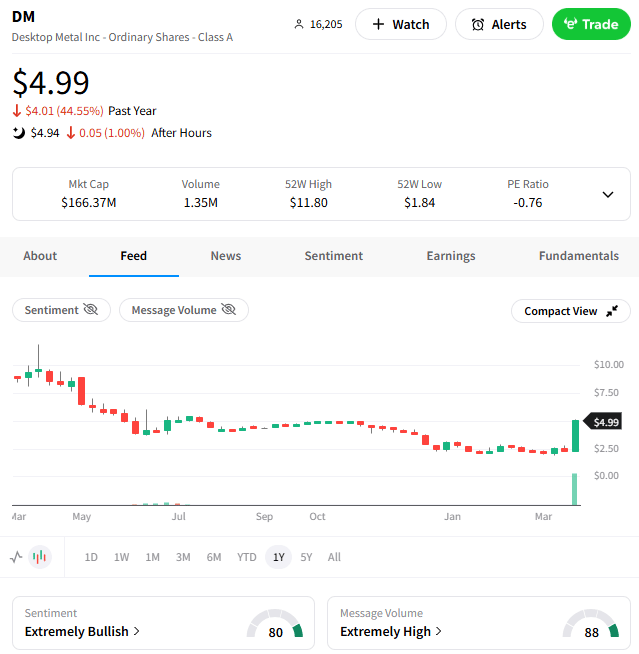This screenshot has width=639, height=654.
Task: Open the About tab
Action: [x=40, y=256]
